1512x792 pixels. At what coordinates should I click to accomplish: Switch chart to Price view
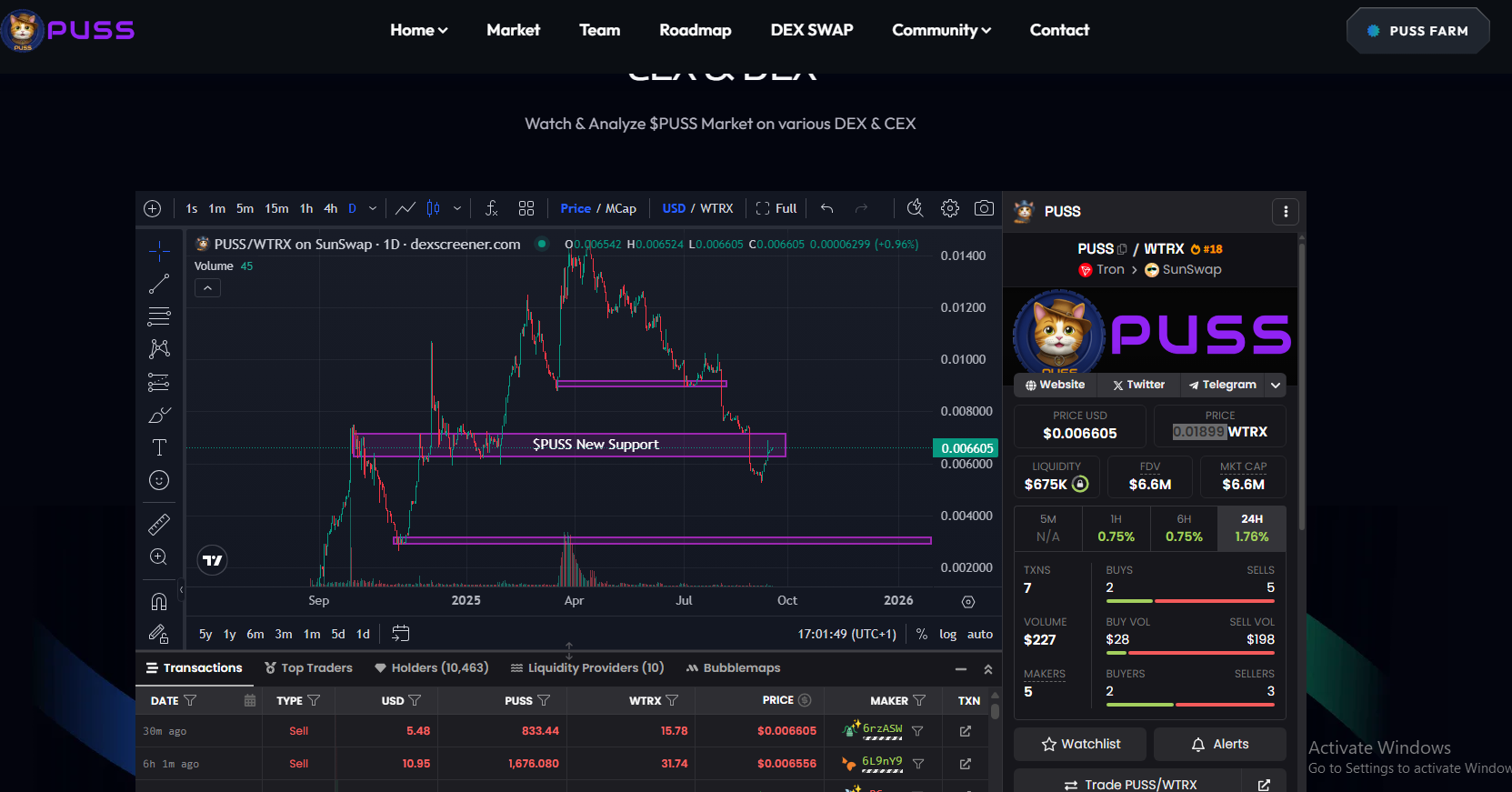(x=576, y=208)
